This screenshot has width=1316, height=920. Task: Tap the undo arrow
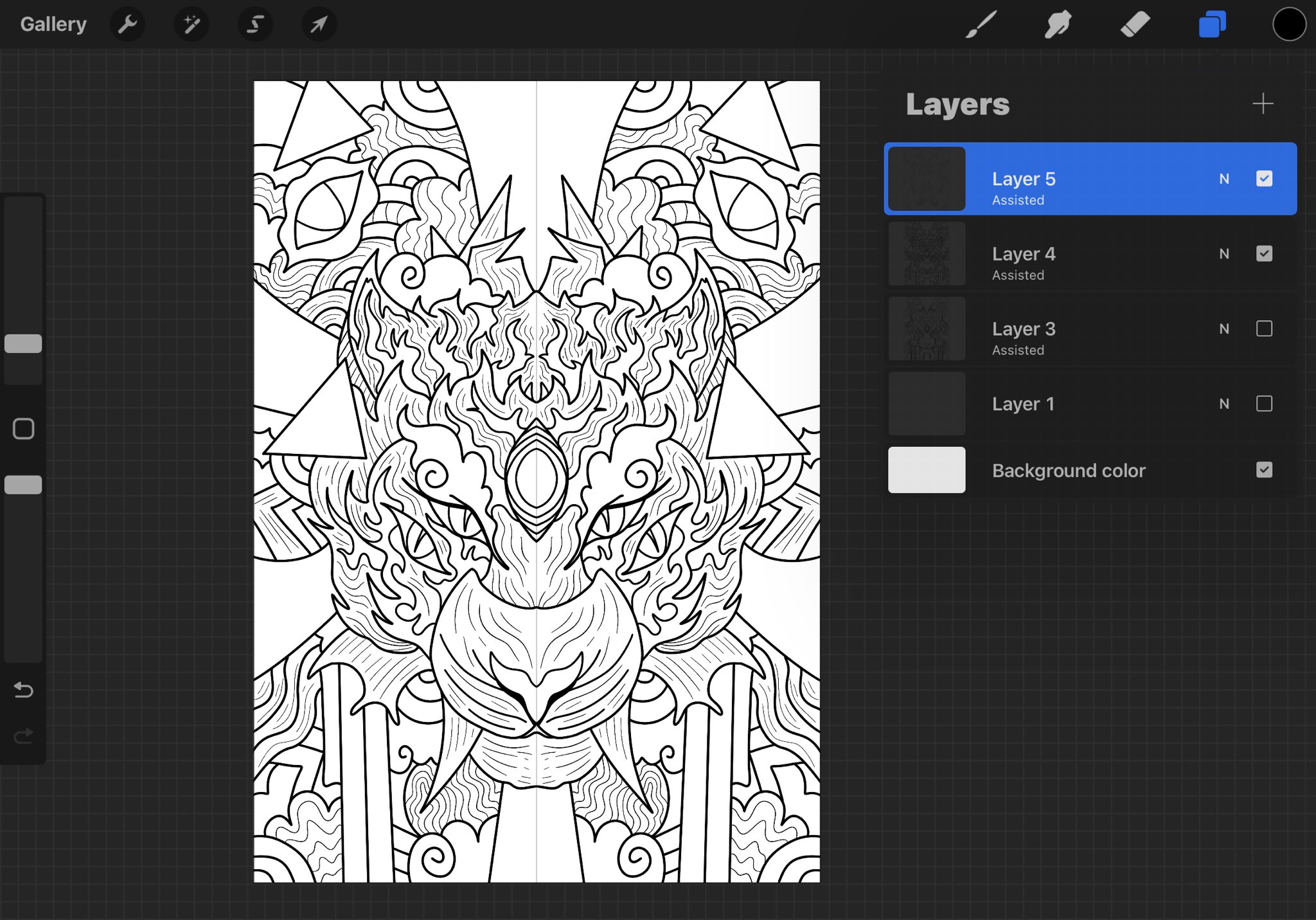click(x=23, y=690)
